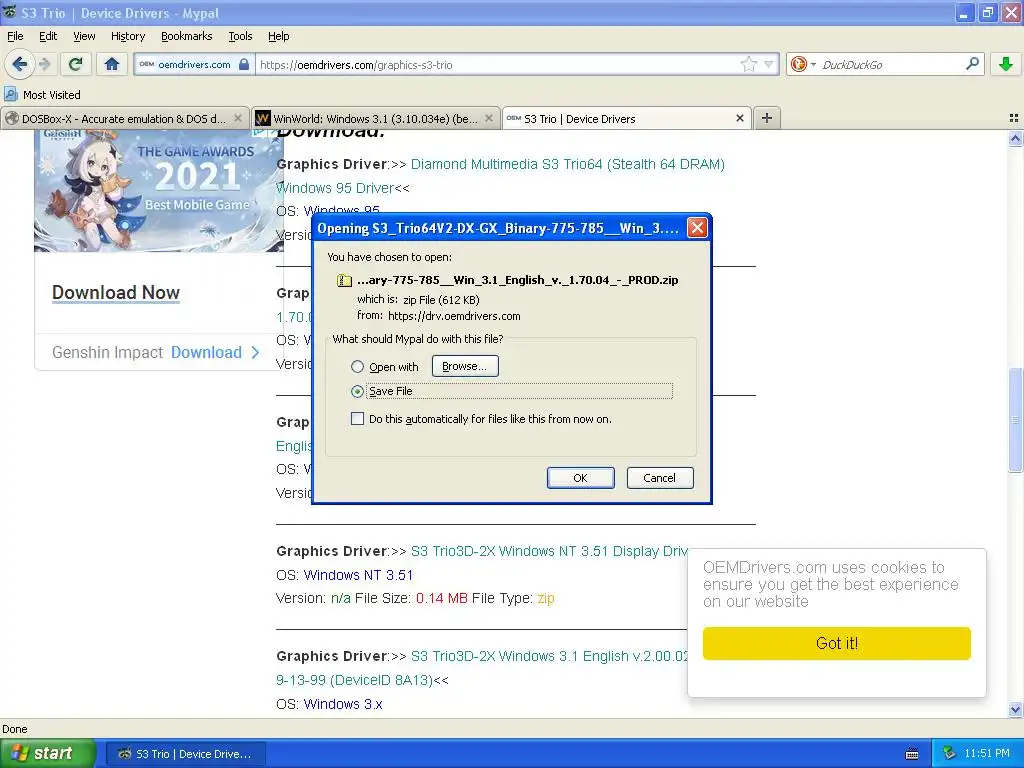This screenshot has height=768, width=1024.
Task: Click the Mypal icon in title bar
Action: pos(9,12)
